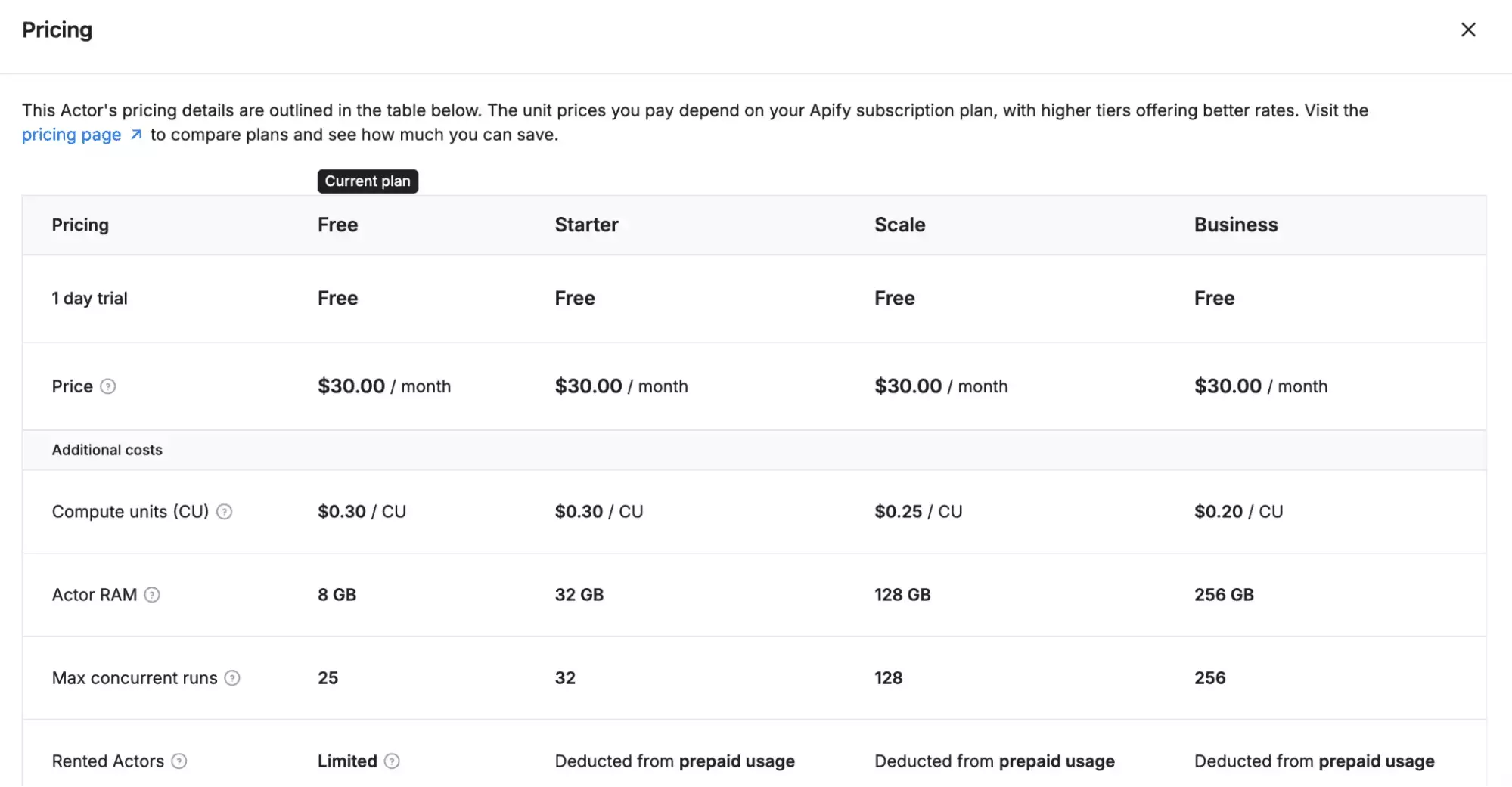Click the help icon next to Price
This screenshot has width=1512, height=787.
point(109,386)
